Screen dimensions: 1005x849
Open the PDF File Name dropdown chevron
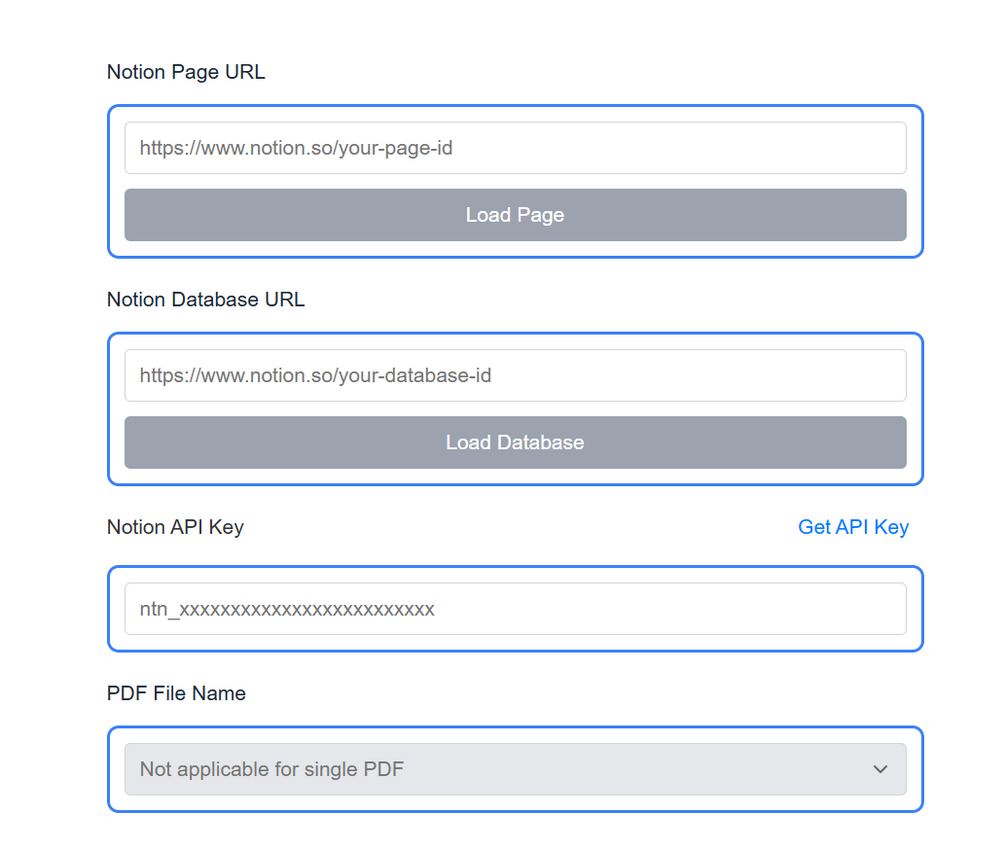click(x=881, y=769)
